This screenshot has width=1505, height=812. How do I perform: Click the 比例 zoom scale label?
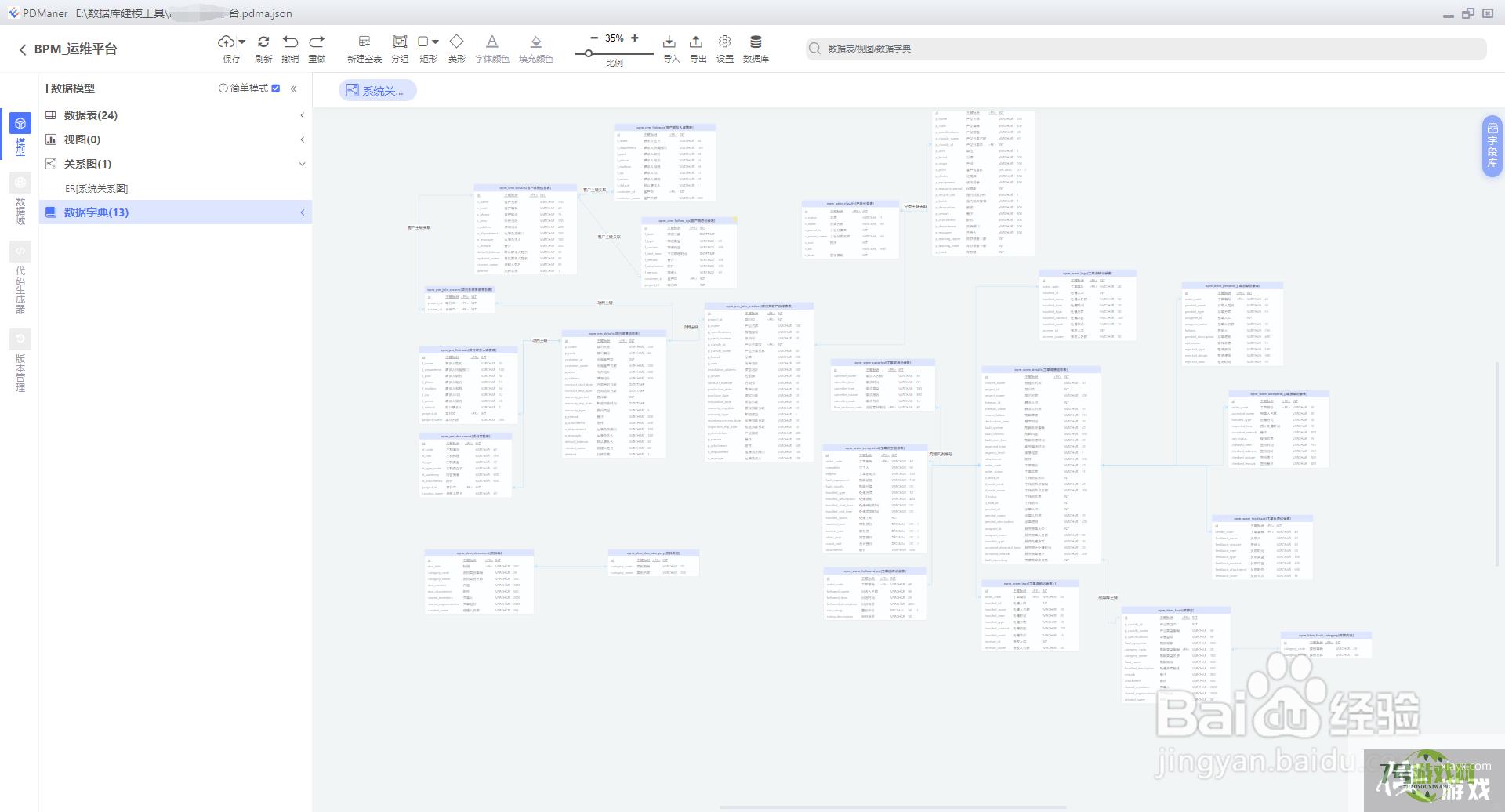615,63
